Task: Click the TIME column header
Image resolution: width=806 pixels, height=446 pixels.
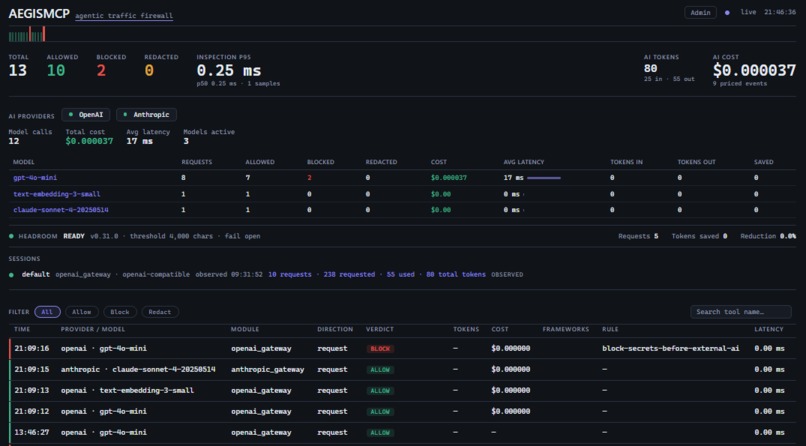Action: [22, 329]
